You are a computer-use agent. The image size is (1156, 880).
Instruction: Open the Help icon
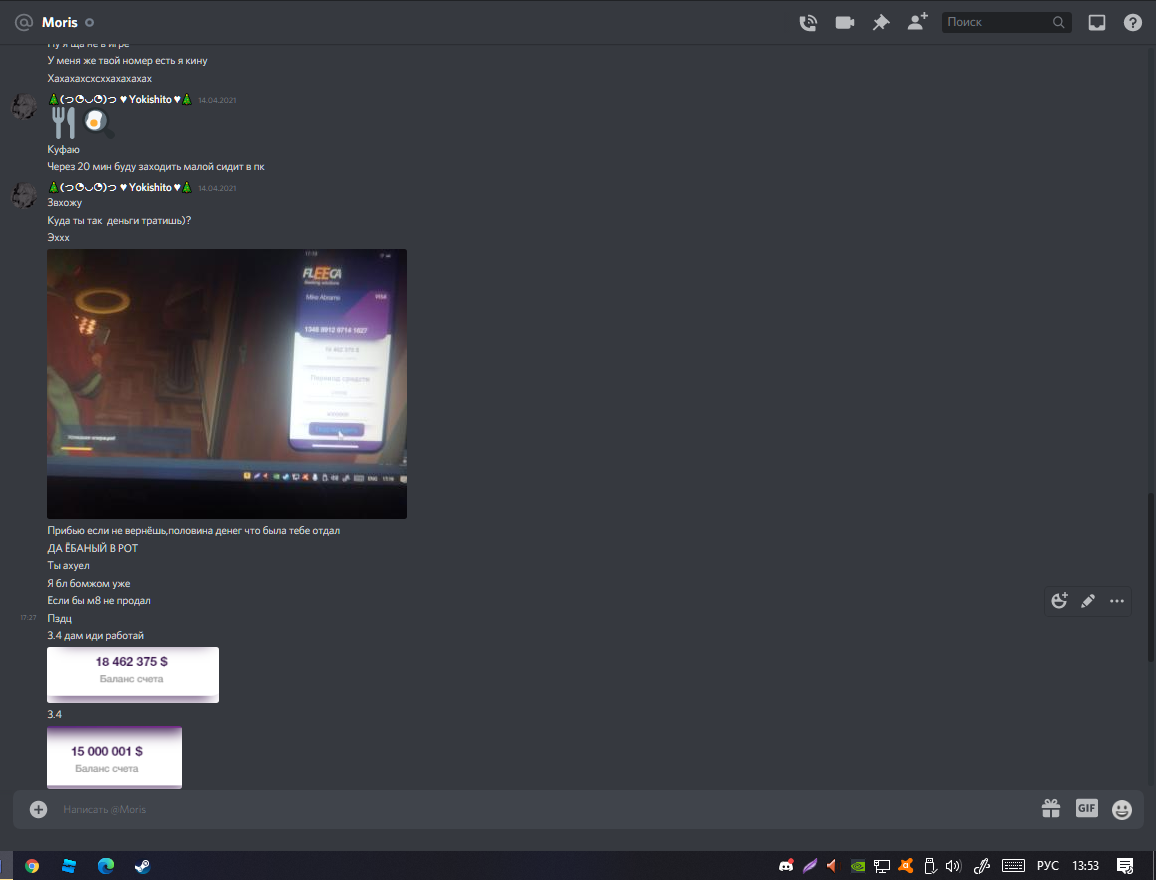point(1133,22)
